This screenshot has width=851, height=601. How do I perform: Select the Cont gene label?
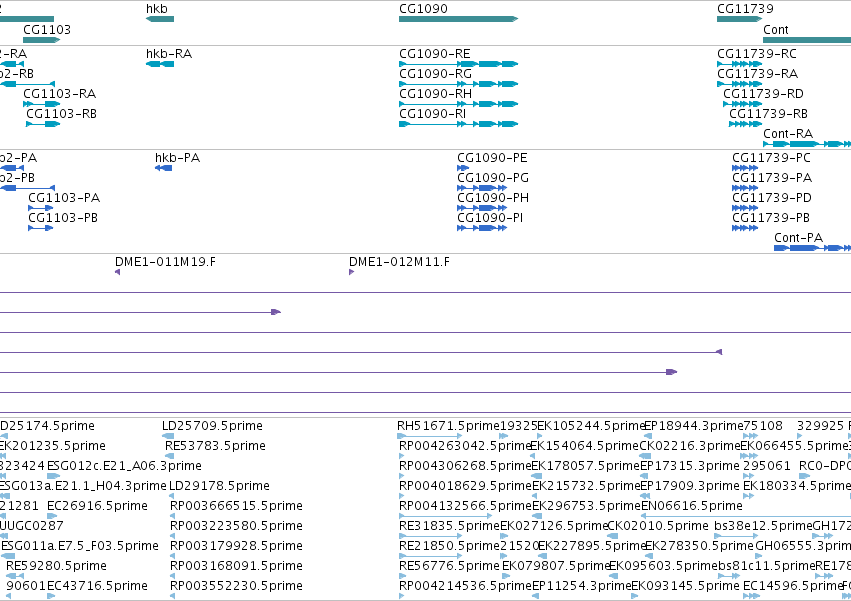point(776,29)
